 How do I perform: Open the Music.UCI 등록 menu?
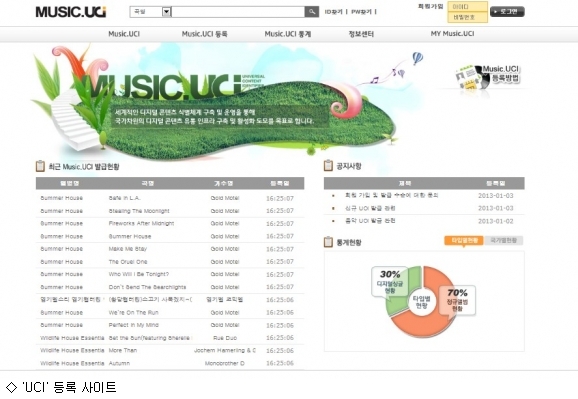pyautogui.click(x=205, y=34)
